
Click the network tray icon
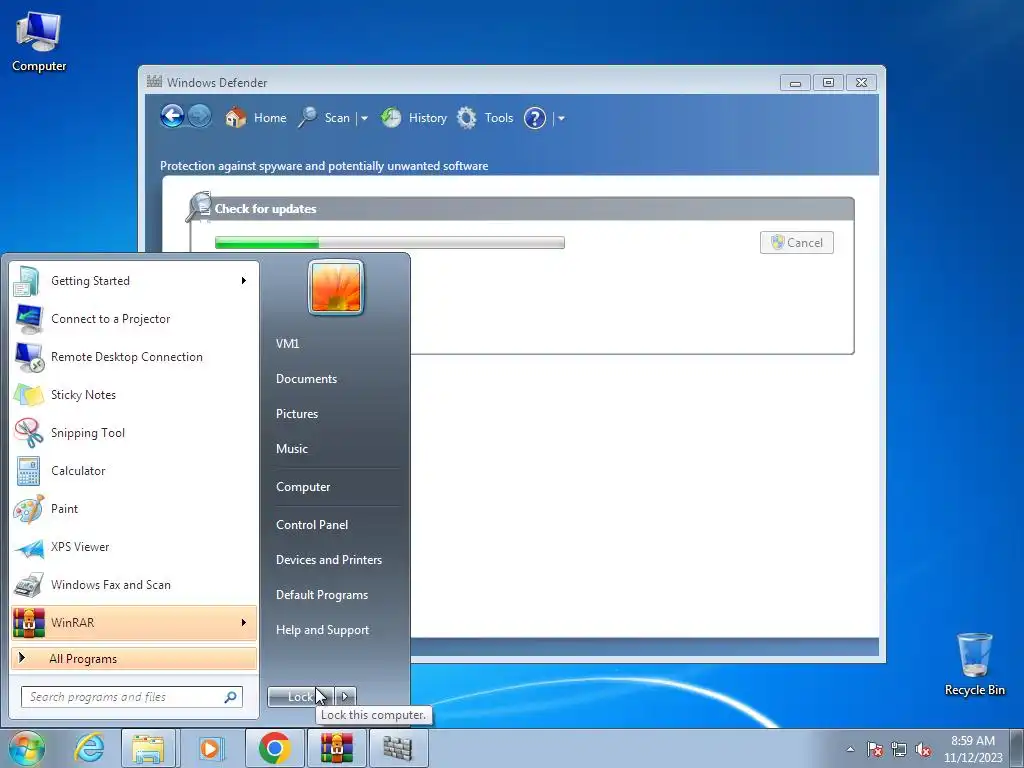point(899,749)
